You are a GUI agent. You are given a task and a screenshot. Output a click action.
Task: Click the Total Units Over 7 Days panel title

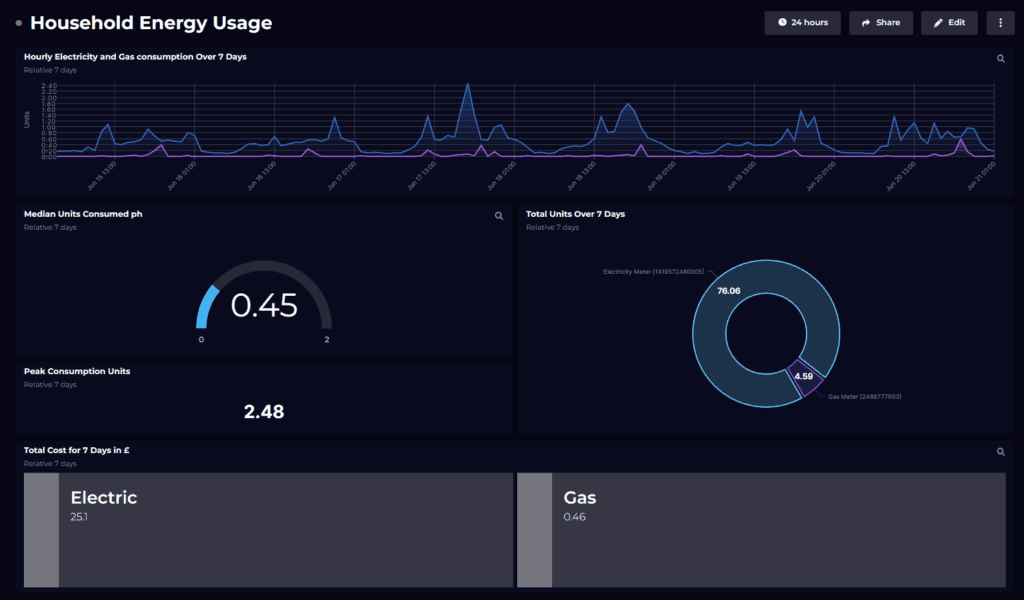point(578,214)
